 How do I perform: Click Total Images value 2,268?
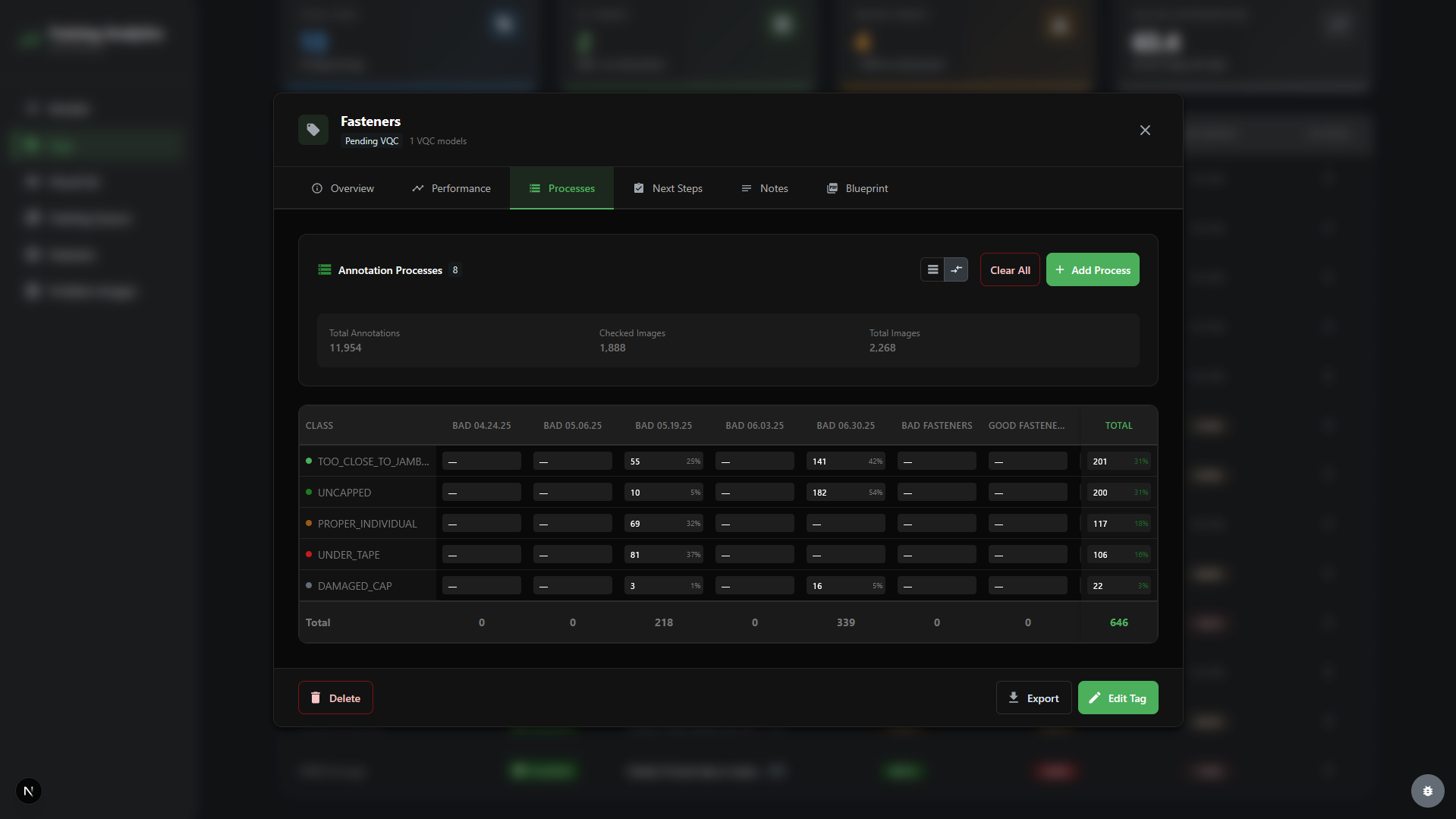[x=882, y=348]
